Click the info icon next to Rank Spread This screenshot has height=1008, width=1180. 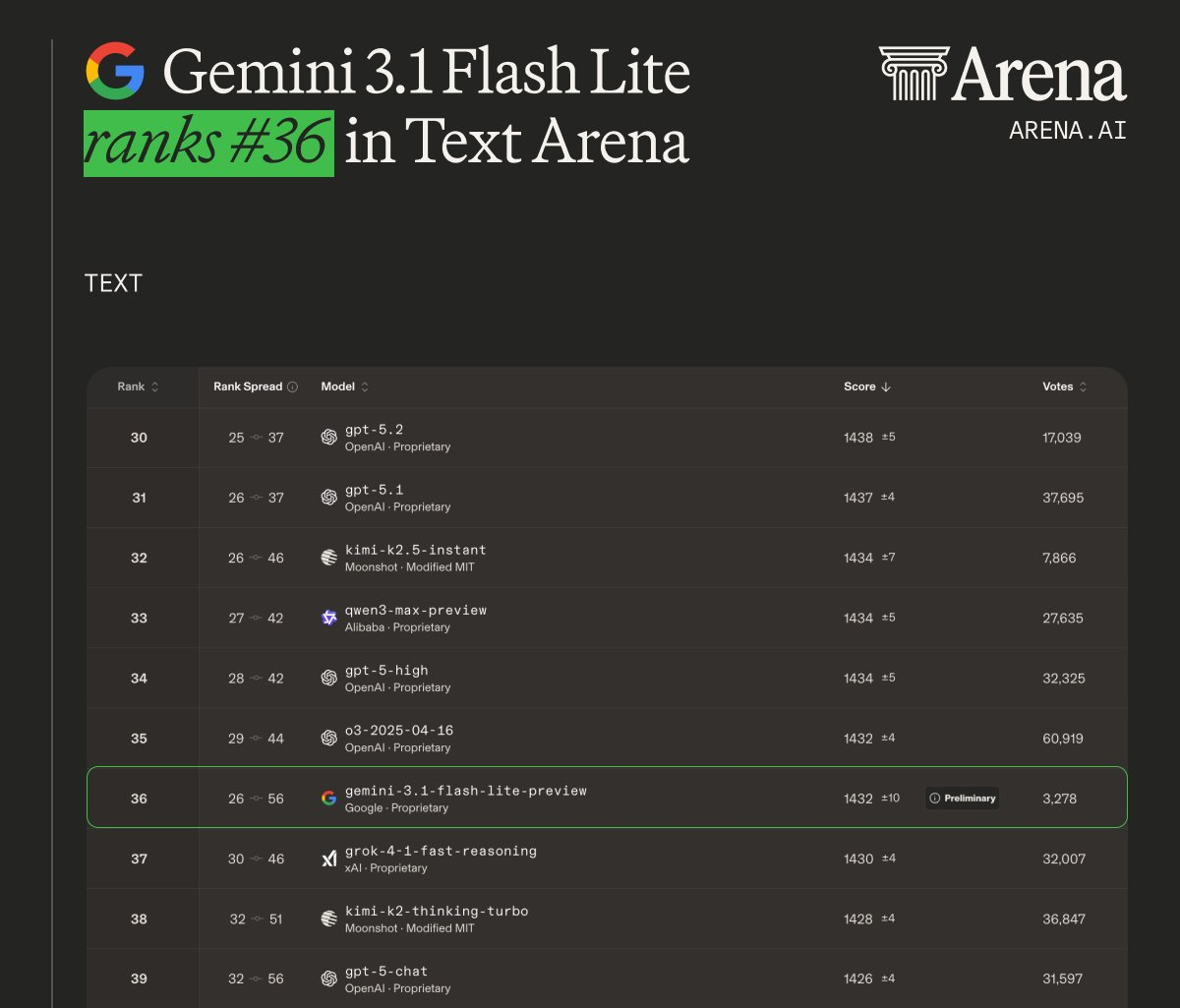click(293, 385)
